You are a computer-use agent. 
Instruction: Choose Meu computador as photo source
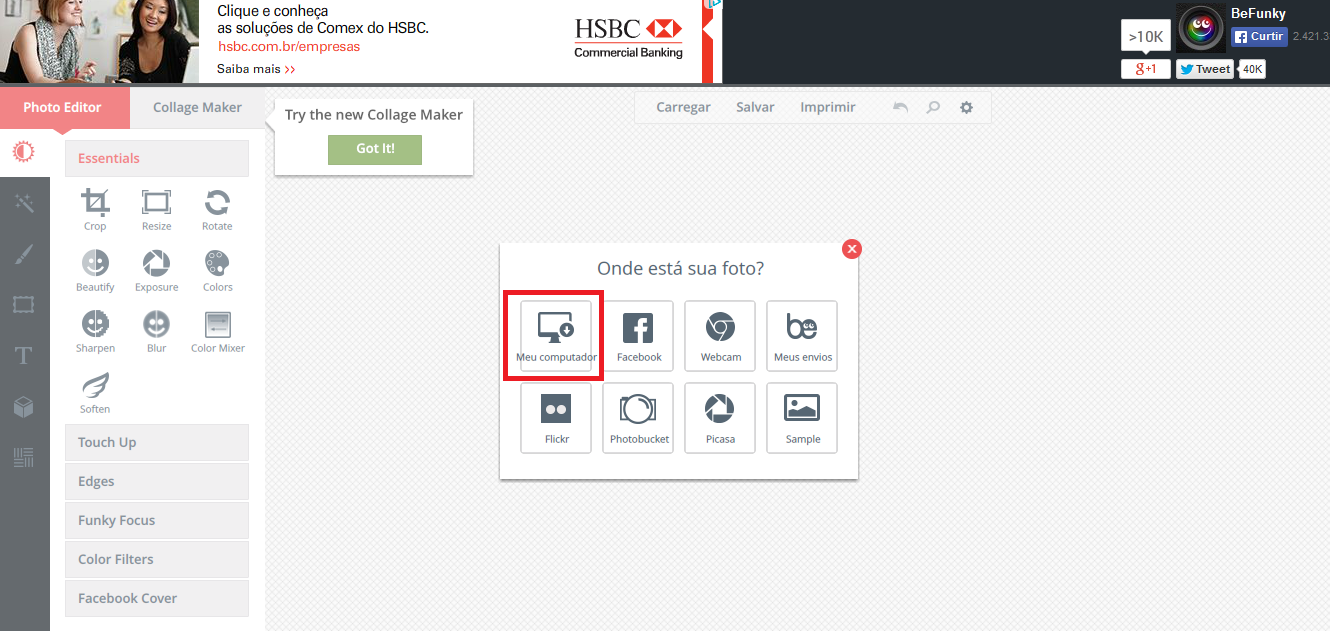click(556, 336)
